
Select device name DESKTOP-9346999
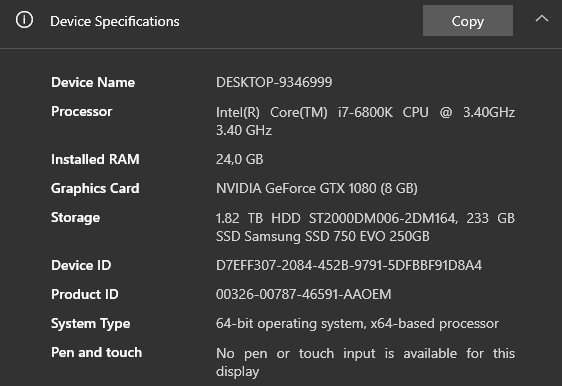pyautogui.click(x=274, y=82)
